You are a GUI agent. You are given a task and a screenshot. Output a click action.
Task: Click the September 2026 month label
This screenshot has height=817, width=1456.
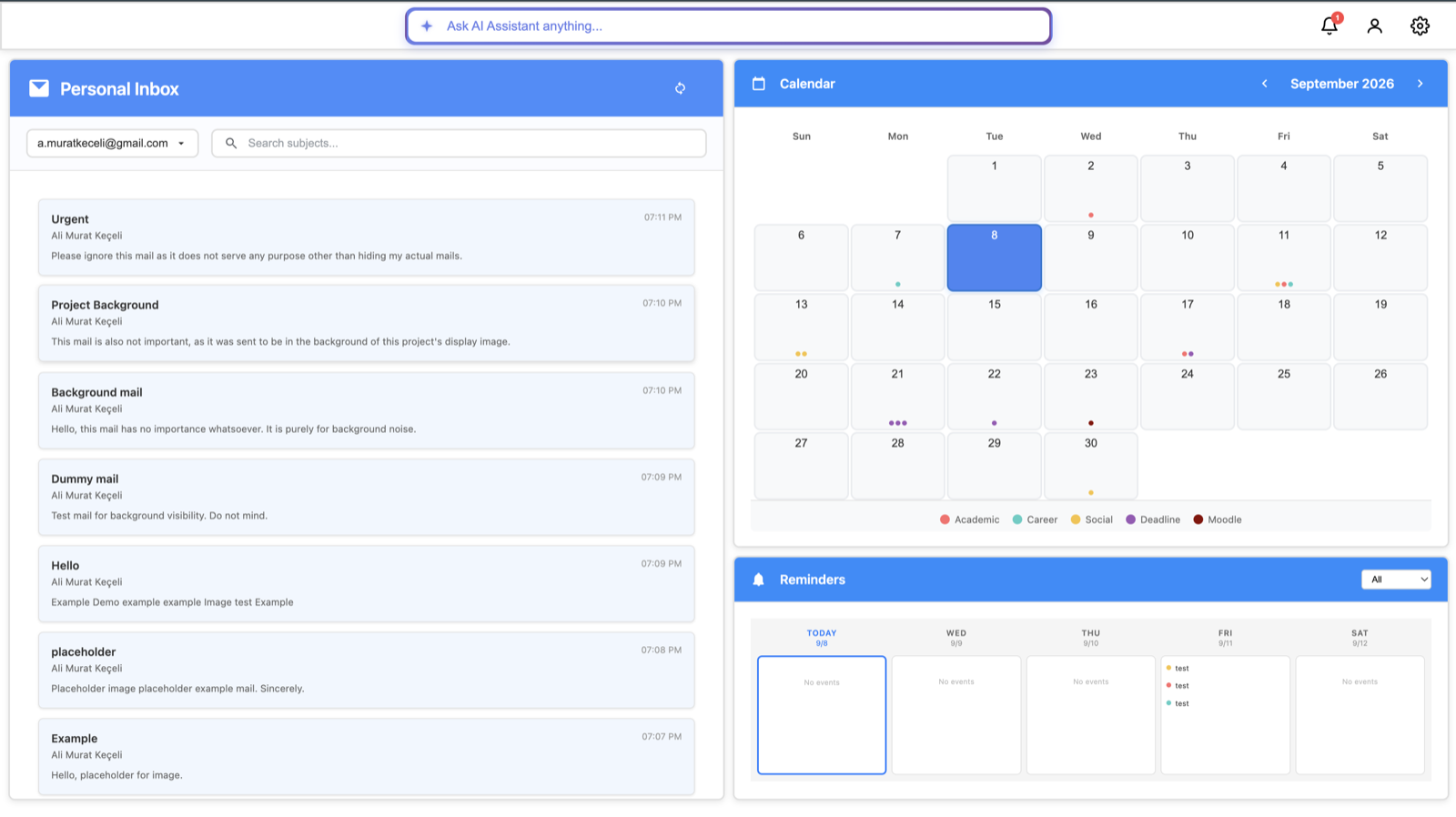pyautogui.click(x=1342, y=84)
